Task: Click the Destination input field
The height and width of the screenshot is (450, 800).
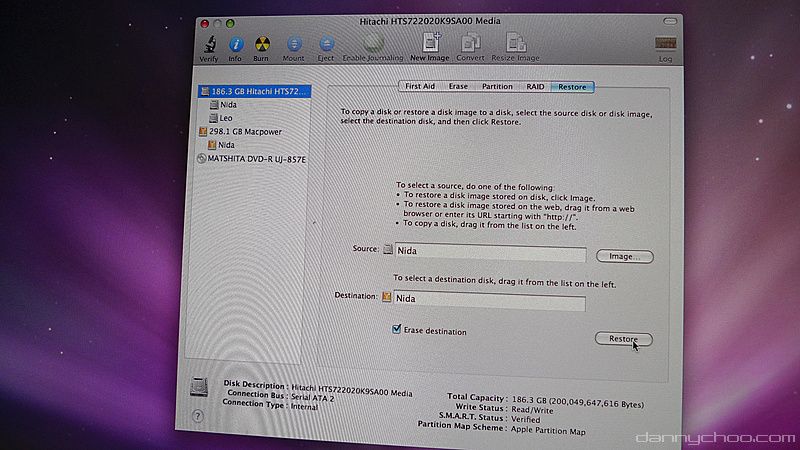Action: [x=489, y=300]
